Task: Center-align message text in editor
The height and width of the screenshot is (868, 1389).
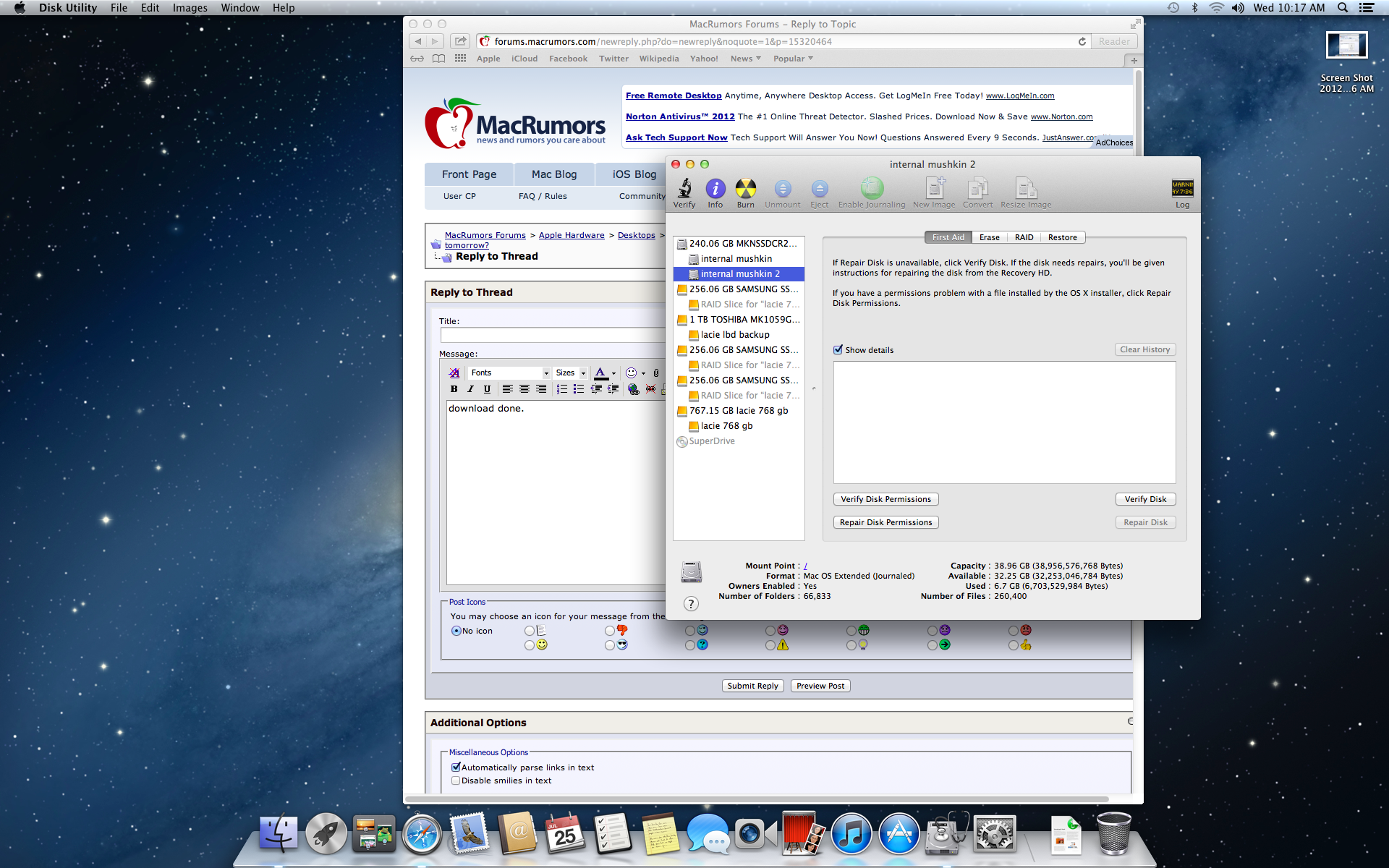Action: pos(524,389)
